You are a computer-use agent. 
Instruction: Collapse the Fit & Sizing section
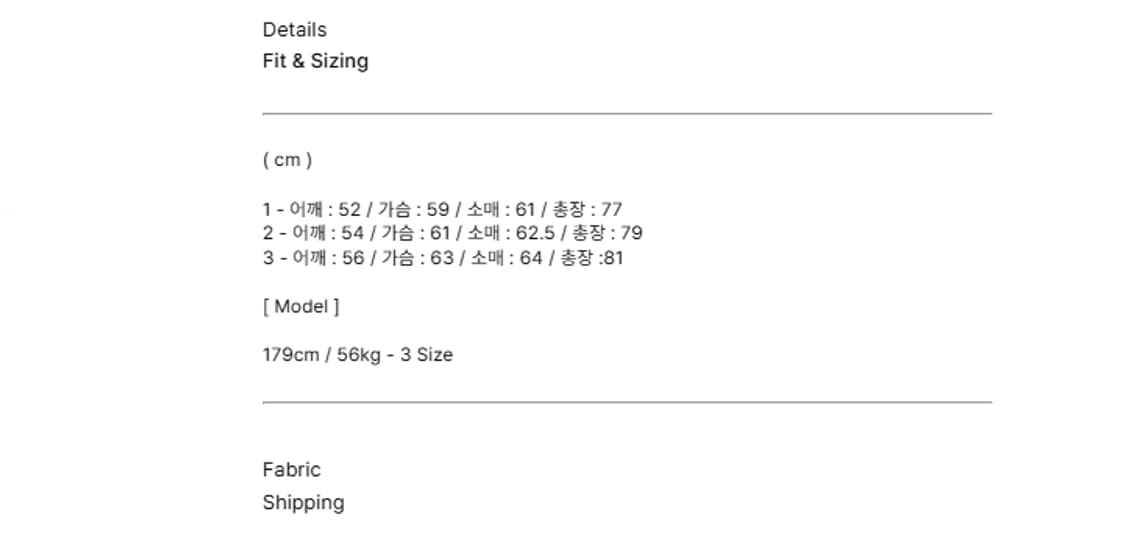(315, 61)
